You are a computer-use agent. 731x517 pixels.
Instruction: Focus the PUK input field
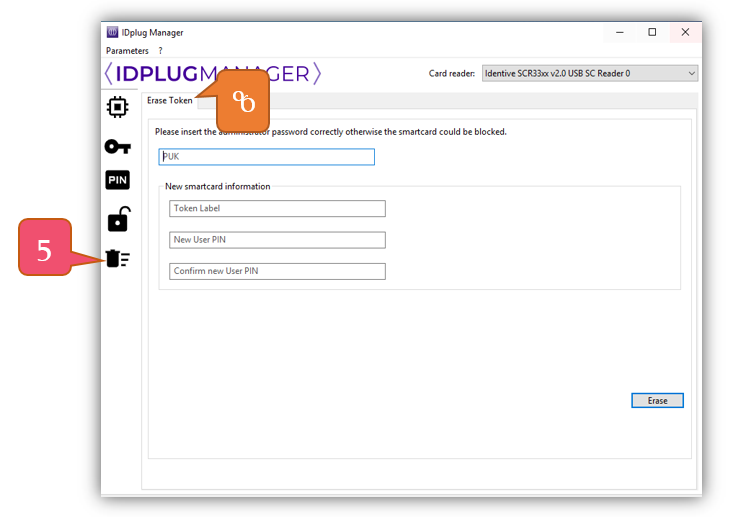pyautogui.click(x=266, y=157)
